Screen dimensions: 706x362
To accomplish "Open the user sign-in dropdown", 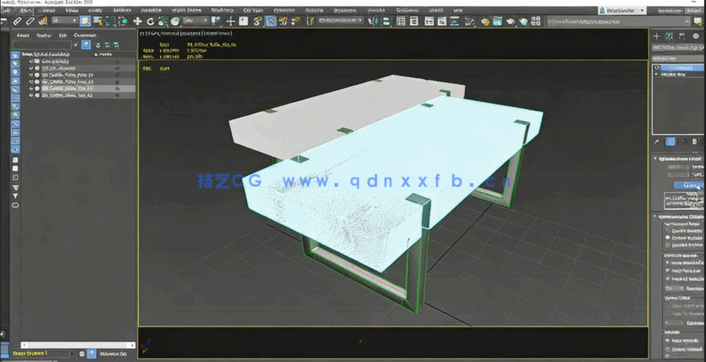I will coord(622,10).
